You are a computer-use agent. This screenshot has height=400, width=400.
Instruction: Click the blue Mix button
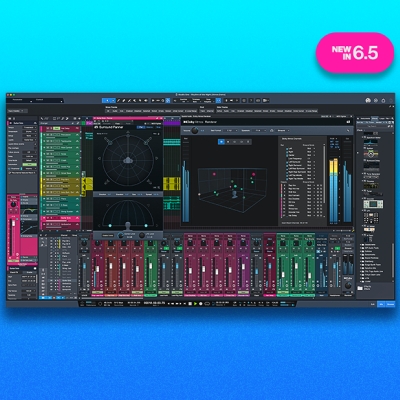pyautogui.click(x=381, y=304)
